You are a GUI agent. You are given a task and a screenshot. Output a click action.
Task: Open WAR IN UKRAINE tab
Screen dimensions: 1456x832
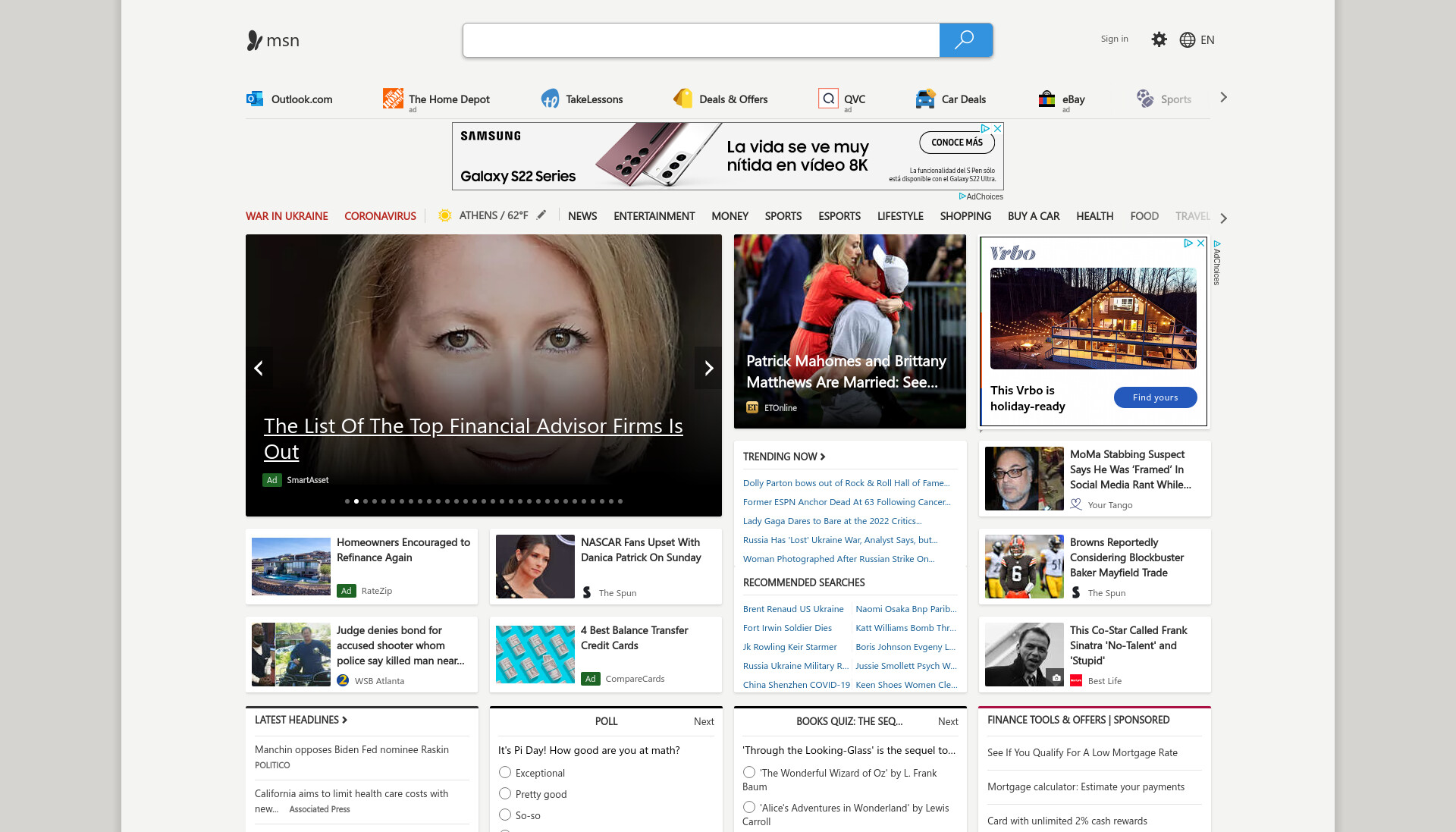click(287, 216)
